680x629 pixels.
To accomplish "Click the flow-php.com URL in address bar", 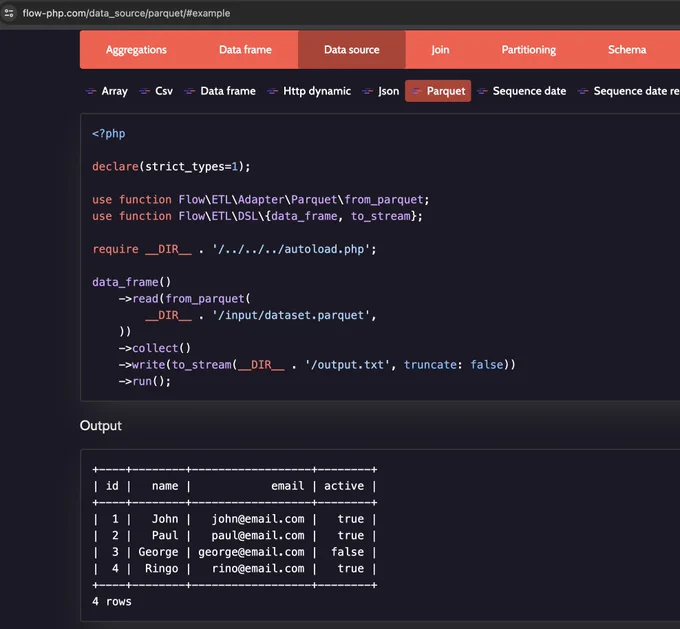I will (126, 13).
